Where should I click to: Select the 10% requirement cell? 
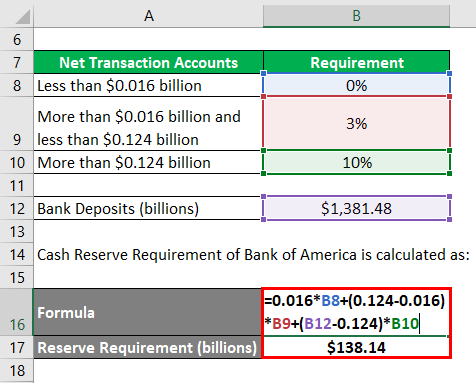(x=356, y=162)
